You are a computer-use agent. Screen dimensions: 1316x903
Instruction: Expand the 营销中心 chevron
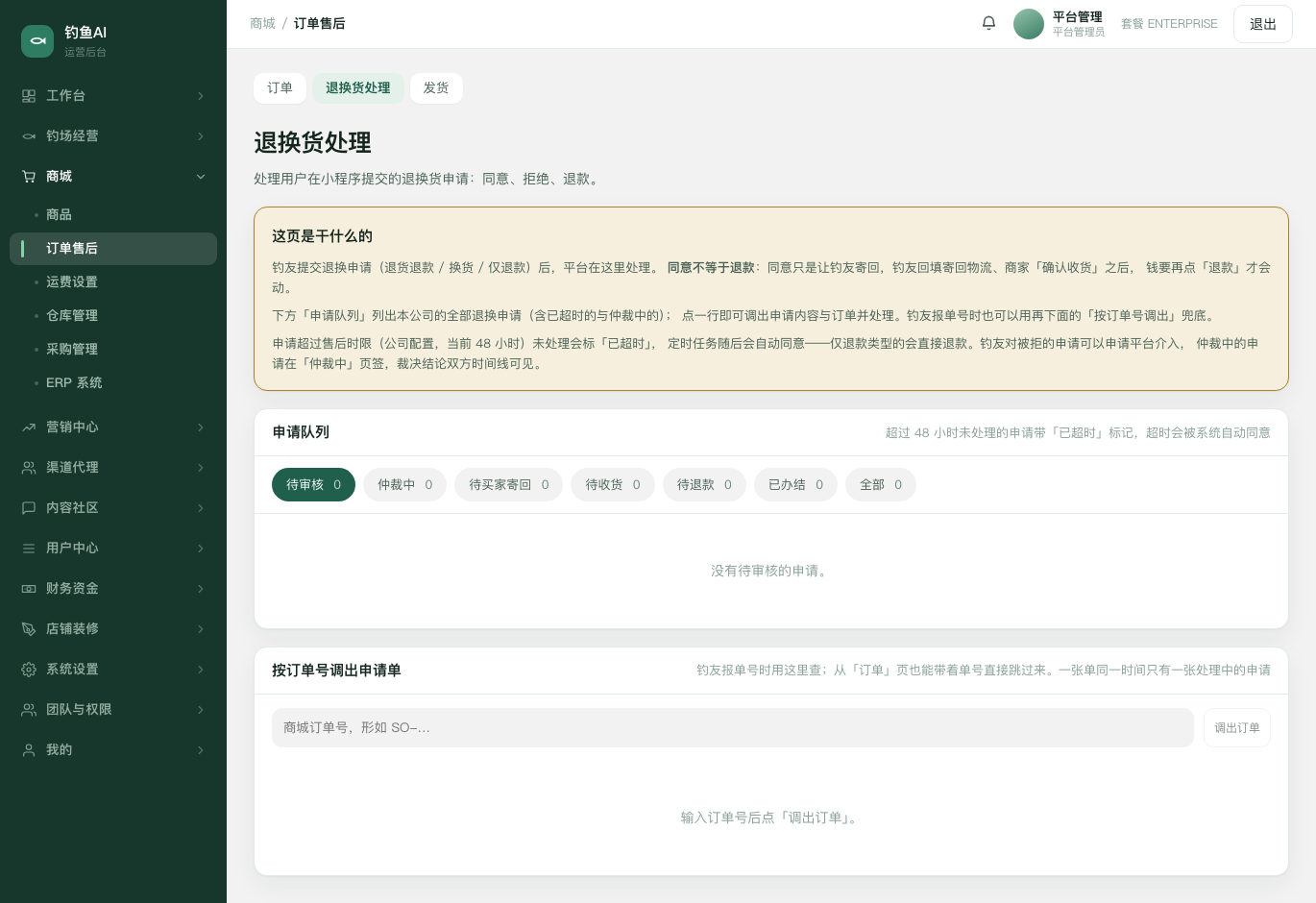coord(201,427)
